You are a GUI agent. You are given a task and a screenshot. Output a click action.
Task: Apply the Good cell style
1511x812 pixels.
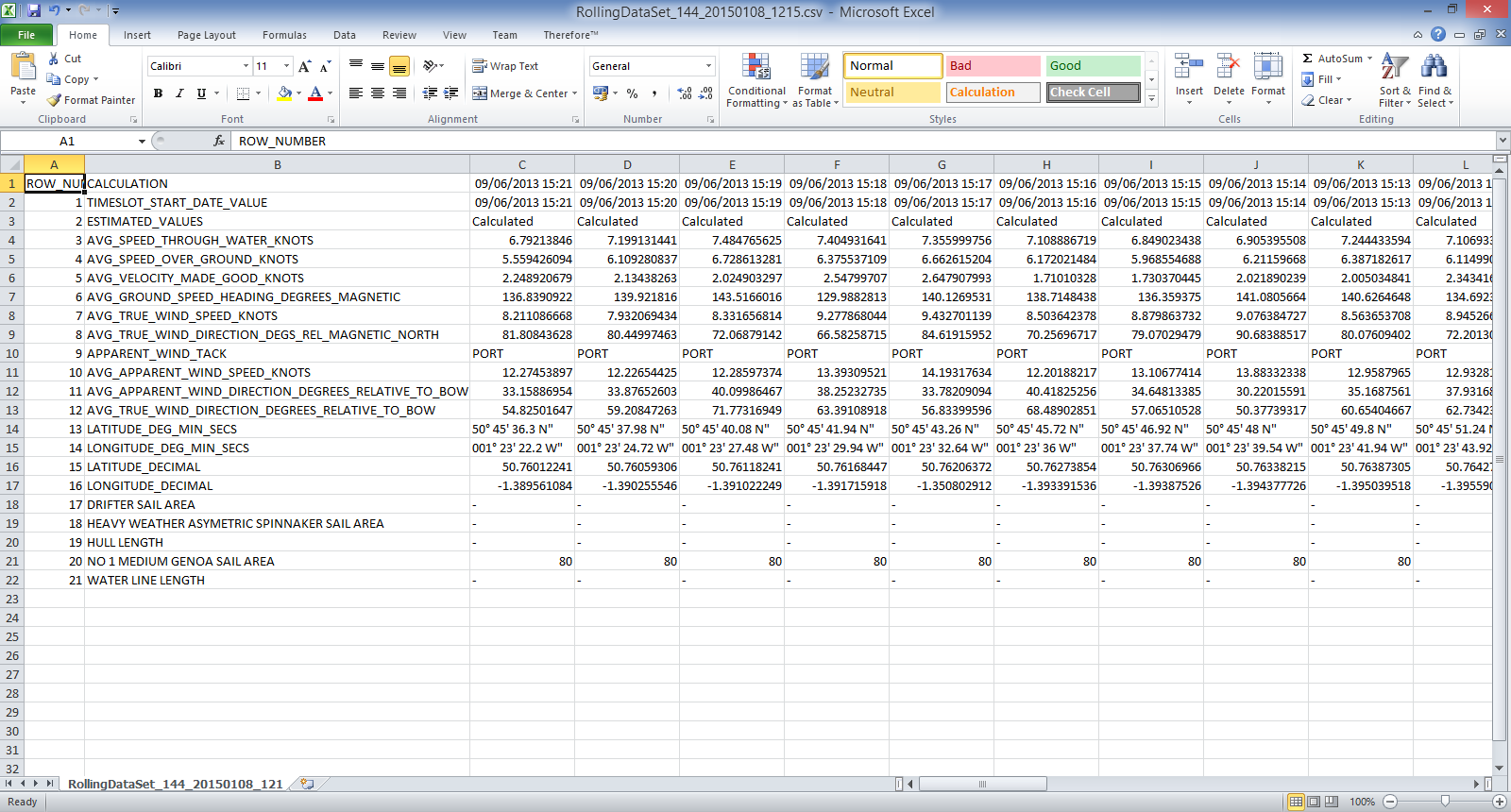point(1094,66)
